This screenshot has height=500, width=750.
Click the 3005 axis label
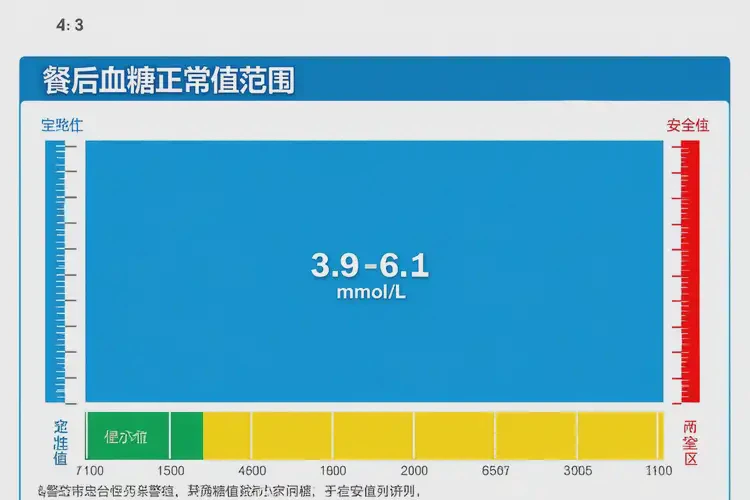(577, 471)
